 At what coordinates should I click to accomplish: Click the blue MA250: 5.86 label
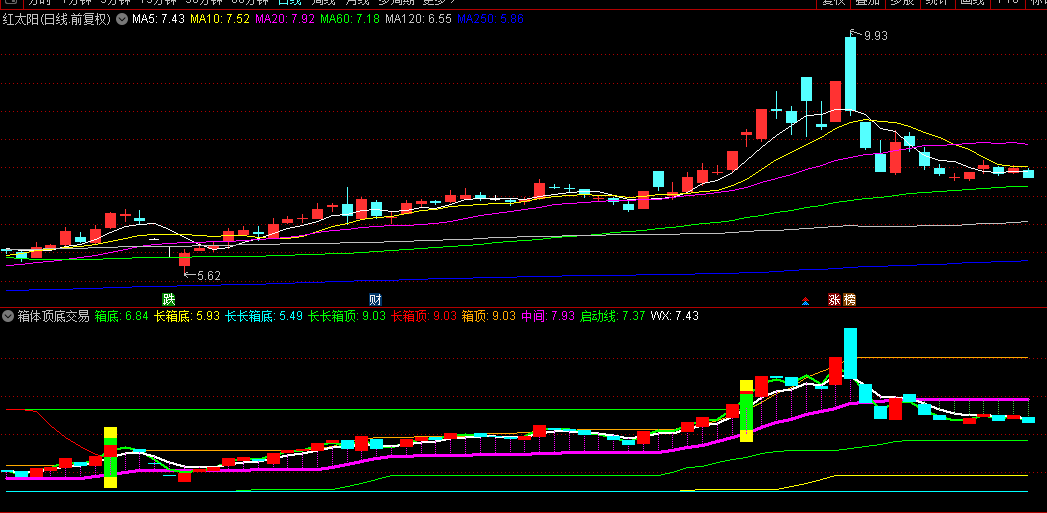pyautogui.click(x=490, y=19)
